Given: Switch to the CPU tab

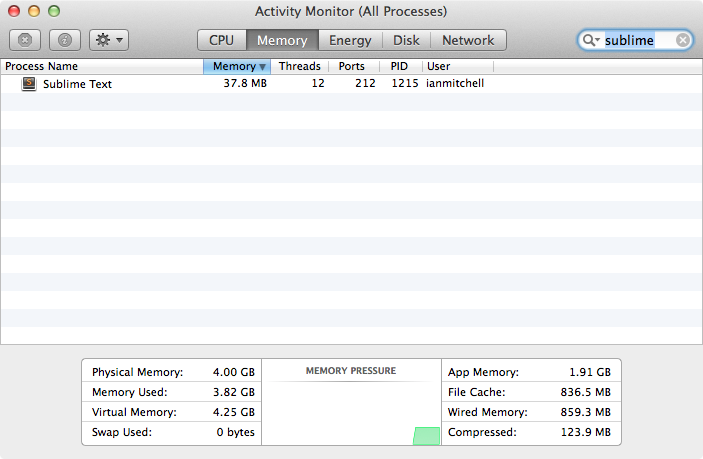Looking at the screenshot, I should click(221, 40).
